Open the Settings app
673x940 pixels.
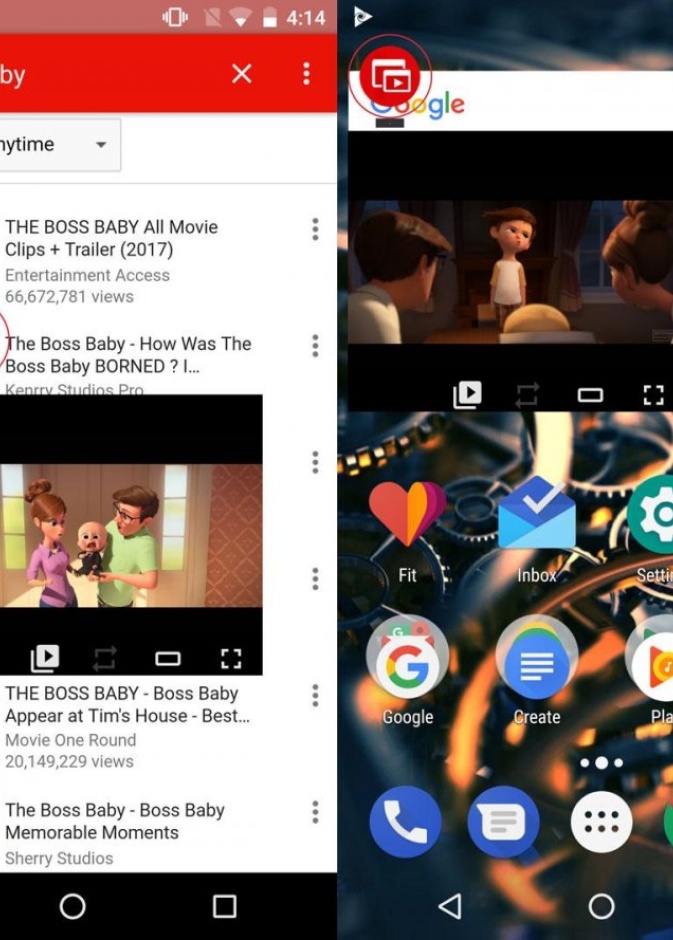pyautogui.click(x=651, y=529)
